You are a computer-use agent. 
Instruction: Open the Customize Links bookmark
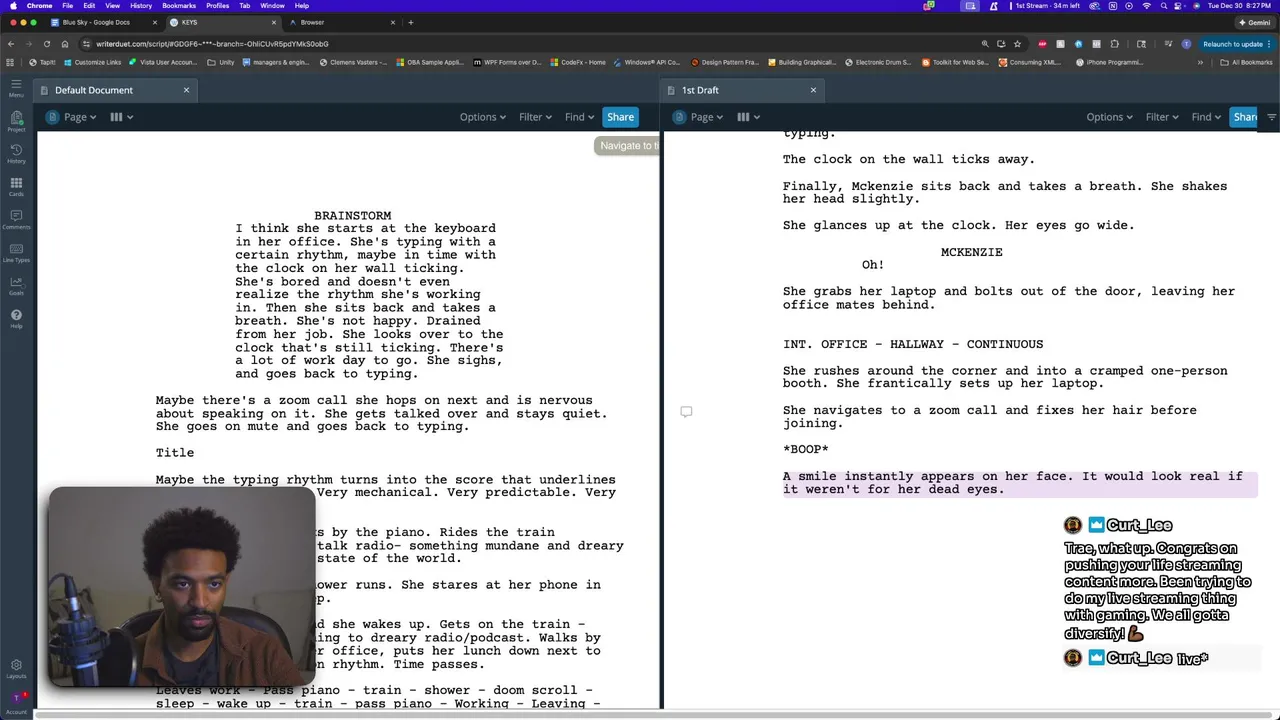(91, 62)
